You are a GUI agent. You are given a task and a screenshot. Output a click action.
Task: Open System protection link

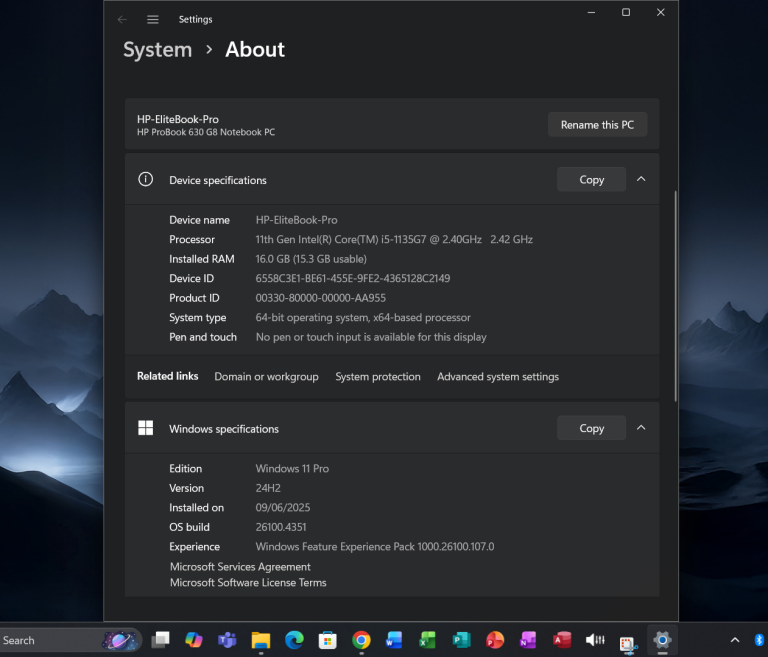pos(377,377)
